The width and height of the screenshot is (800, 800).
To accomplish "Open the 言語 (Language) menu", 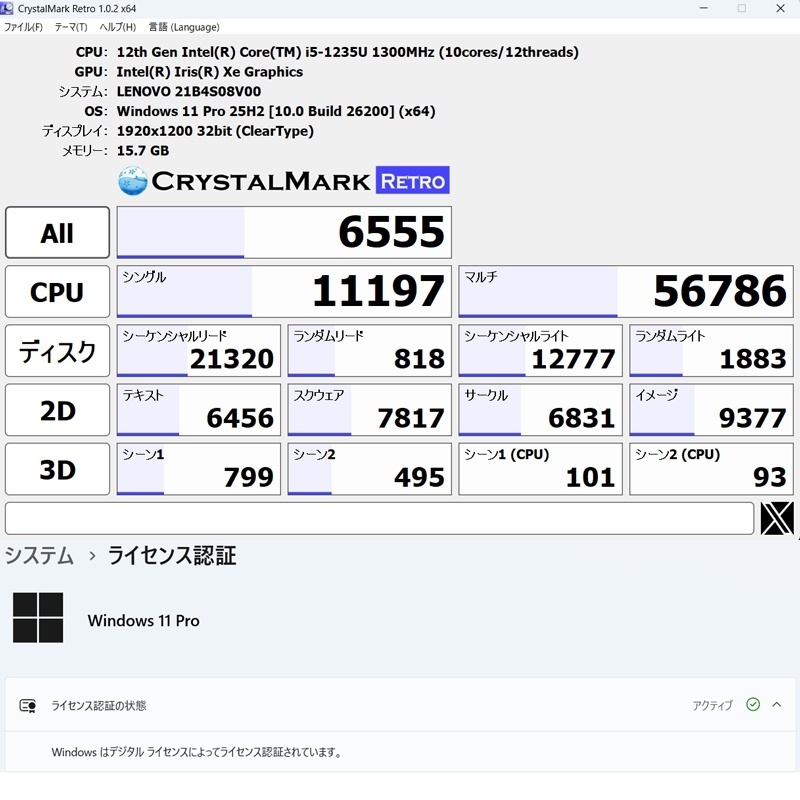I will coord(184,27).
